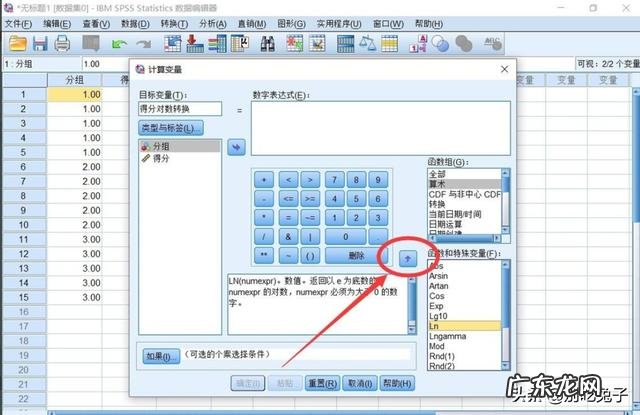Select the Exp function in list

pos(464,306)
